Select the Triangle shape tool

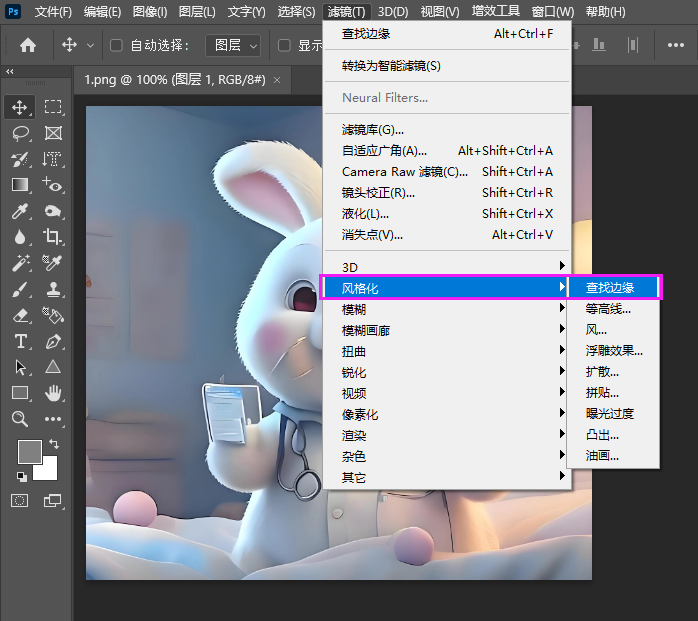coord(53,367)
